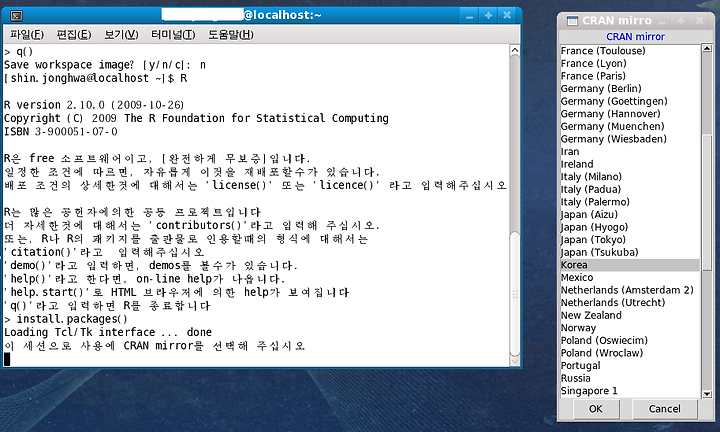The height and width of the screenshot is (432, 720).
Task: Select Italy (Padua) mirror
Action: pyautogui.click(x=630, y=189)
